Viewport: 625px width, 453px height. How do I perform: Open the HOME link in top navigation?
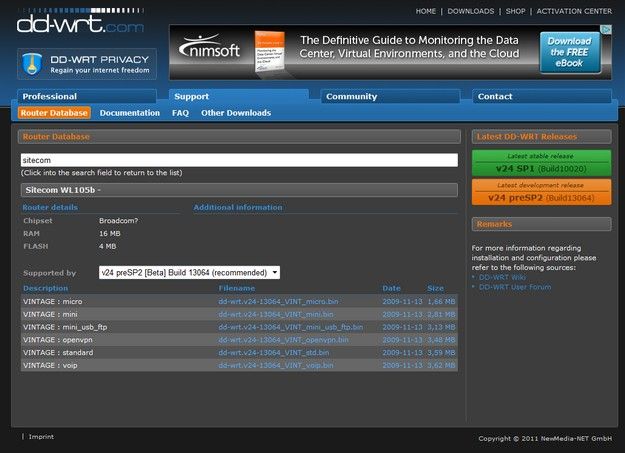click(426, 11)
